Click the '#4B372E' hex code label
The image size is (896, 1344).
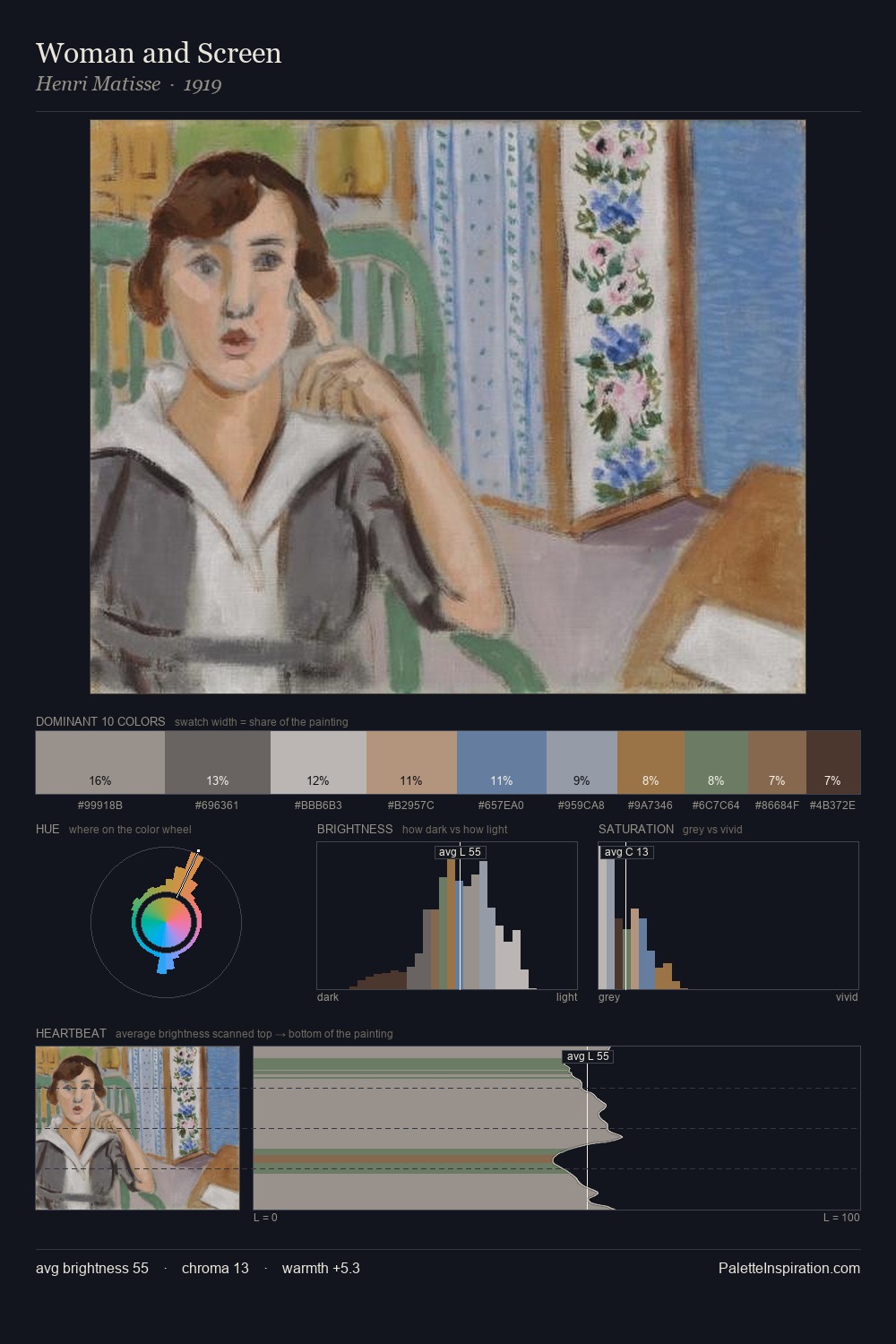833,806
